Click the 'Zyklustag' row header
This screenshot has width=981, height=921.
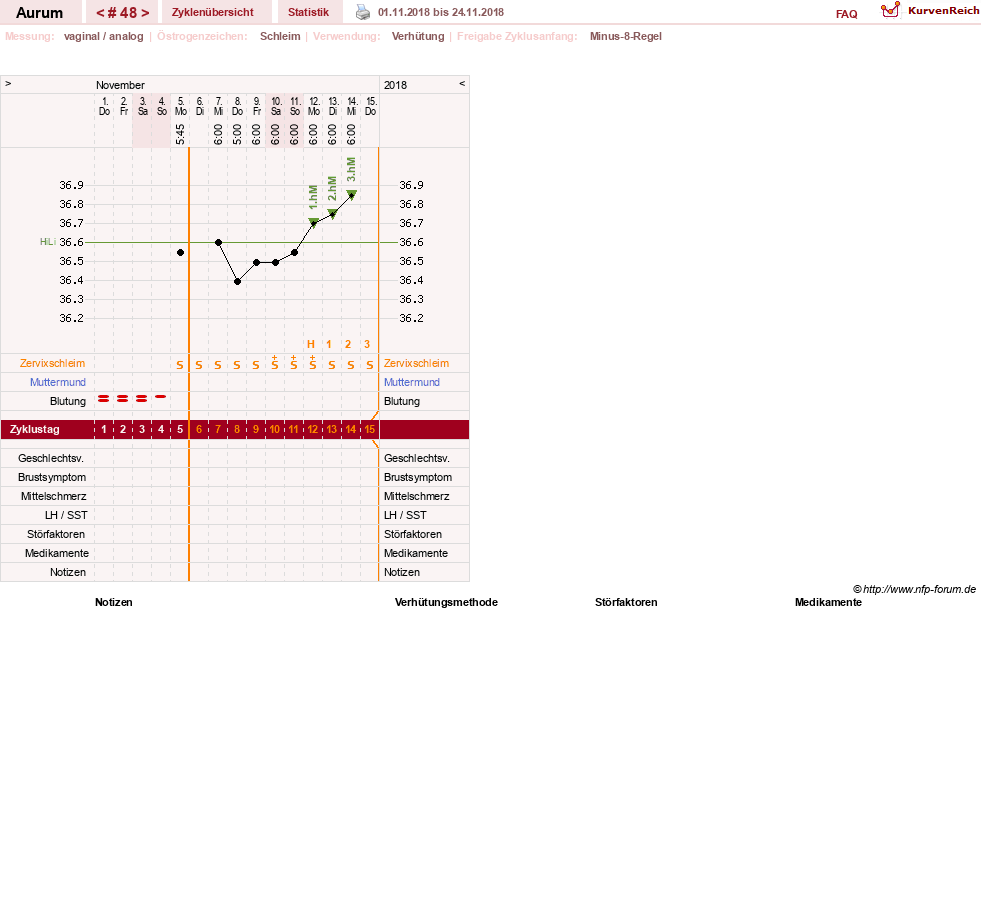(x=34, y=429)
